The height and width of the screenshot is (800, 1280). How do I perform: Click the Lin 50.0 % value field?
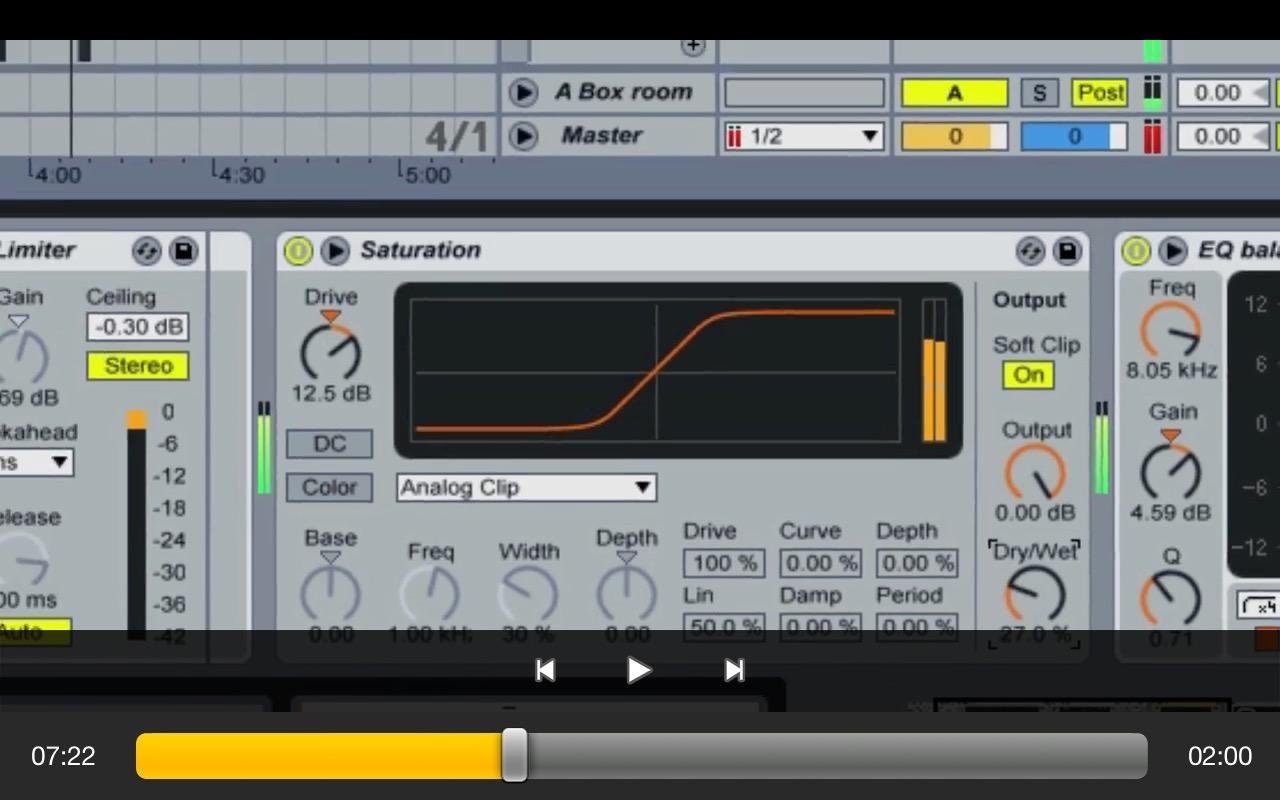(724, 627)
